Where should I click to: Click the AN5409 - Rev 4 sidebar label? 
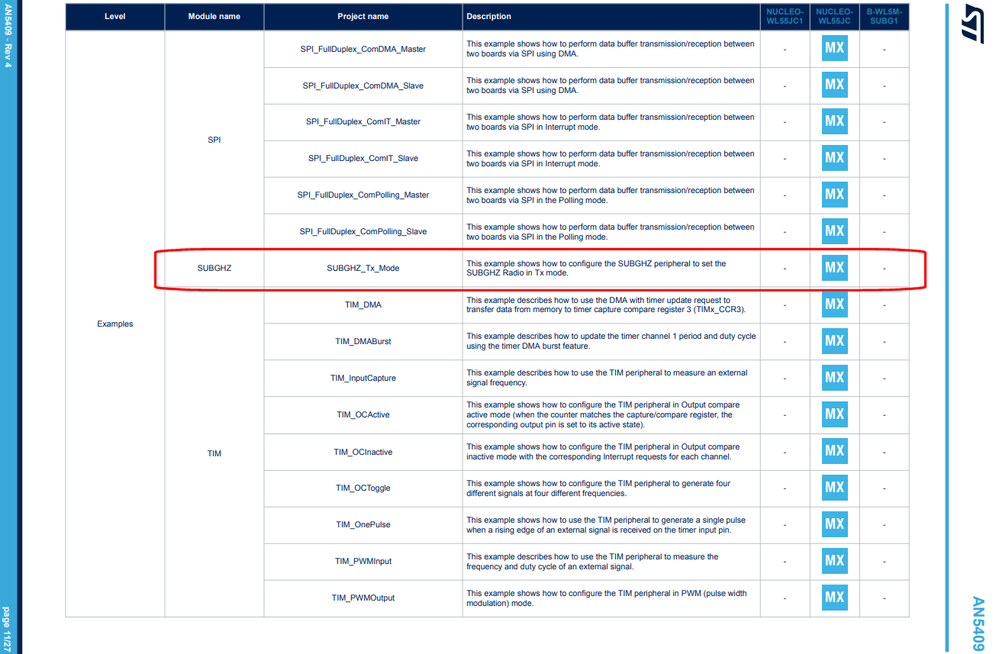[x=8, y=34]
